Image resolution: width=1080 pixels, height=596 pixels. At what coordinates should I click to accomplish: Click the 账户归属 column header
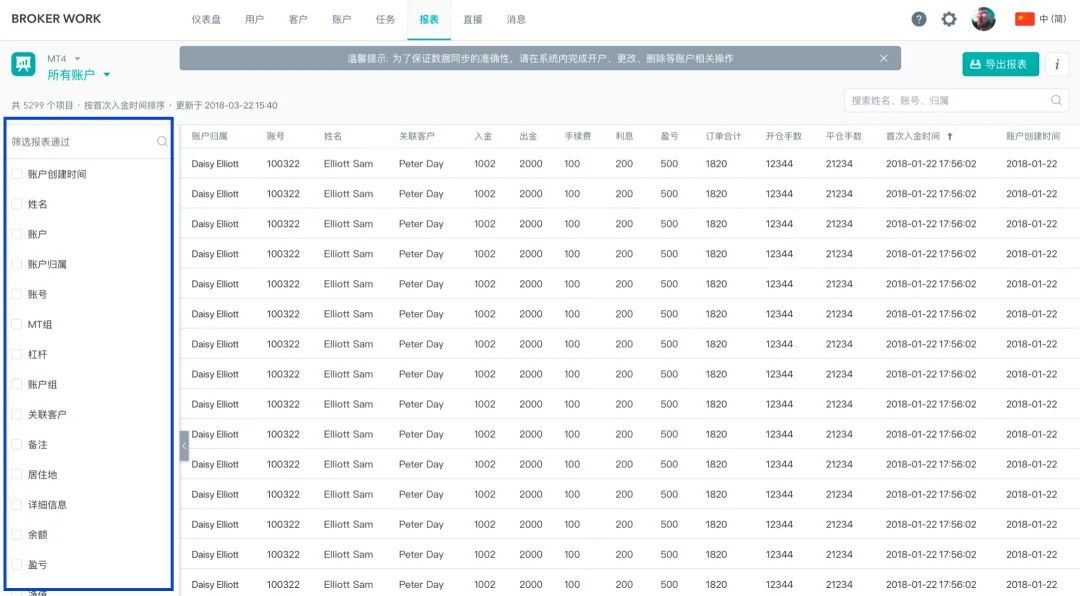tap(209, 136)
